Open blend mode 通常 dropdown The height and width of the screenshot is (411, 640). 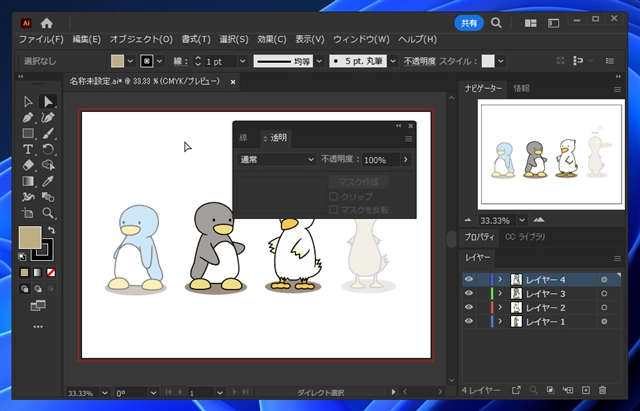point(277,160)
